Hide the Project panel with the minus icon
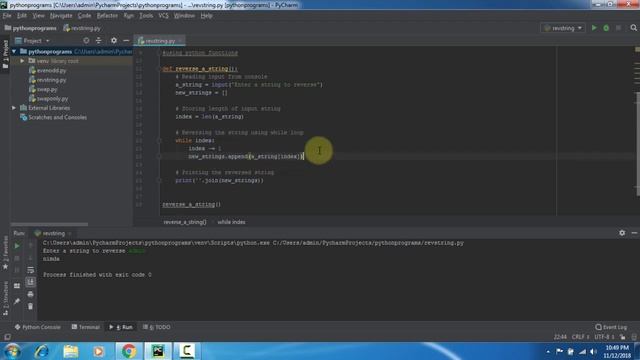 [x=126, y=40]
